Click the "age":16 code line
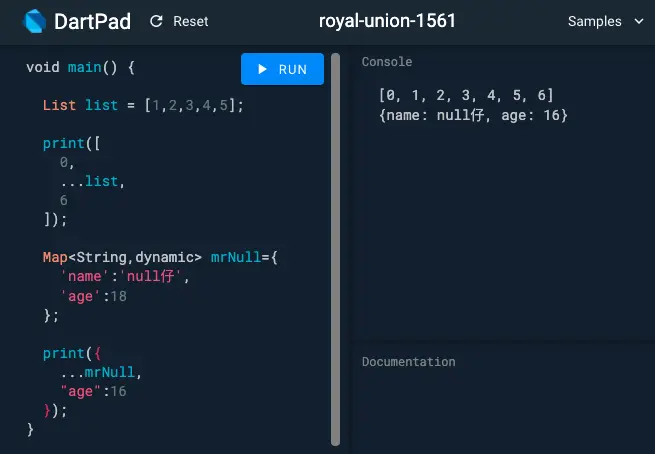The image size is (655, 454). point(93,391)
